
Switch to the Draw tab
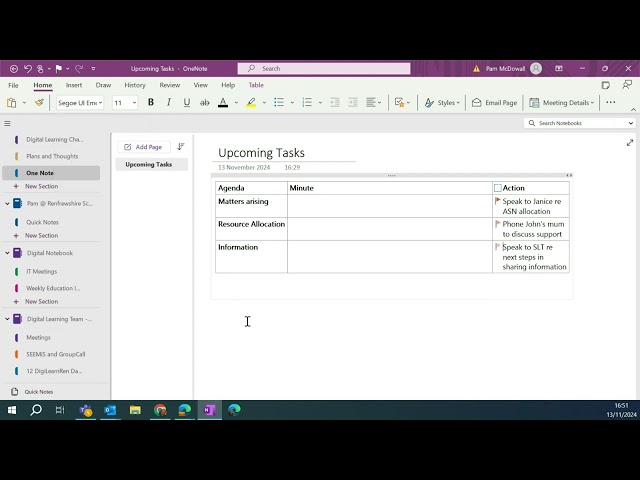click(x=103, y=85)
